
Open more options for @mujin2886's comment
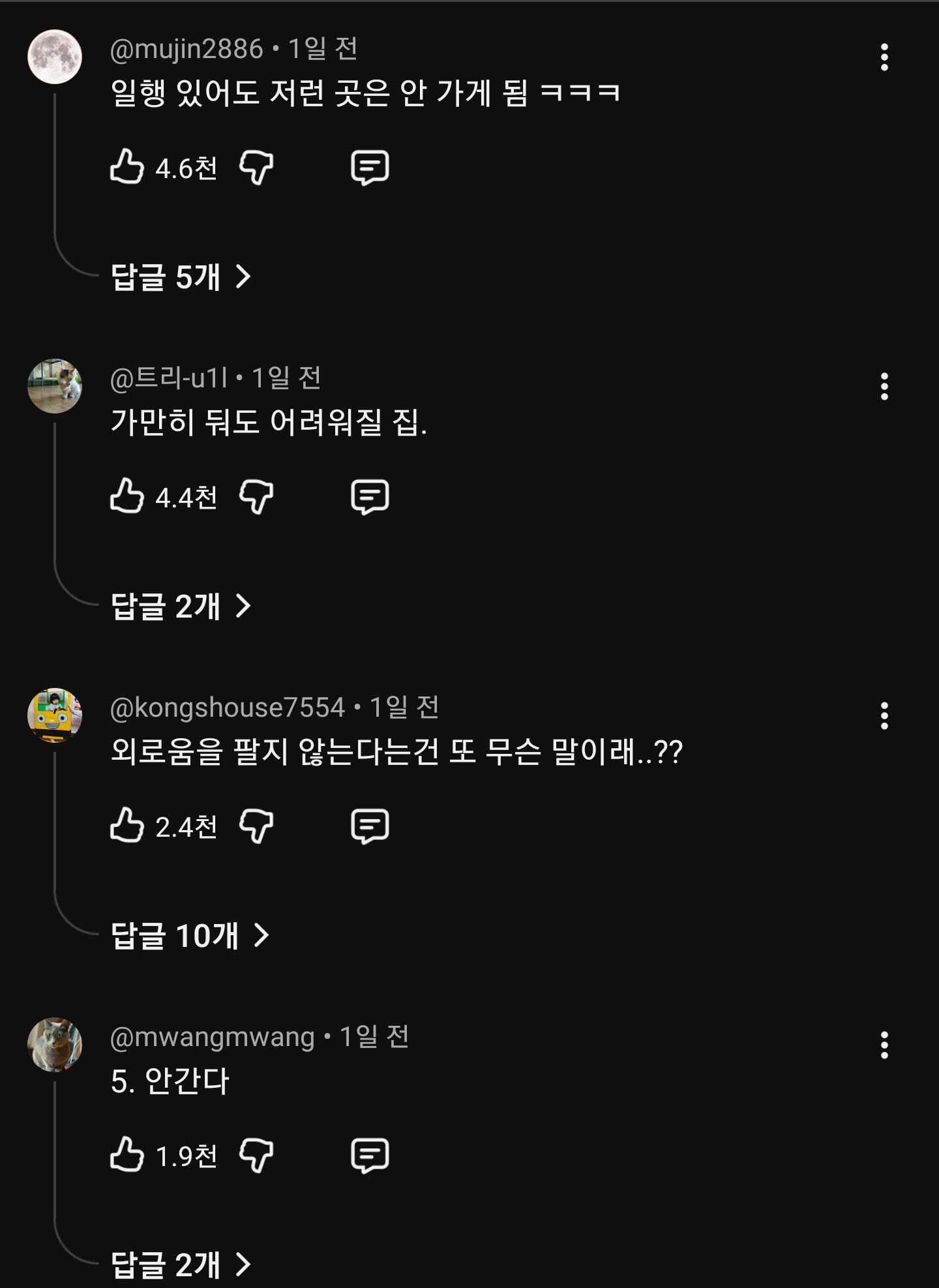pos(884,57)
